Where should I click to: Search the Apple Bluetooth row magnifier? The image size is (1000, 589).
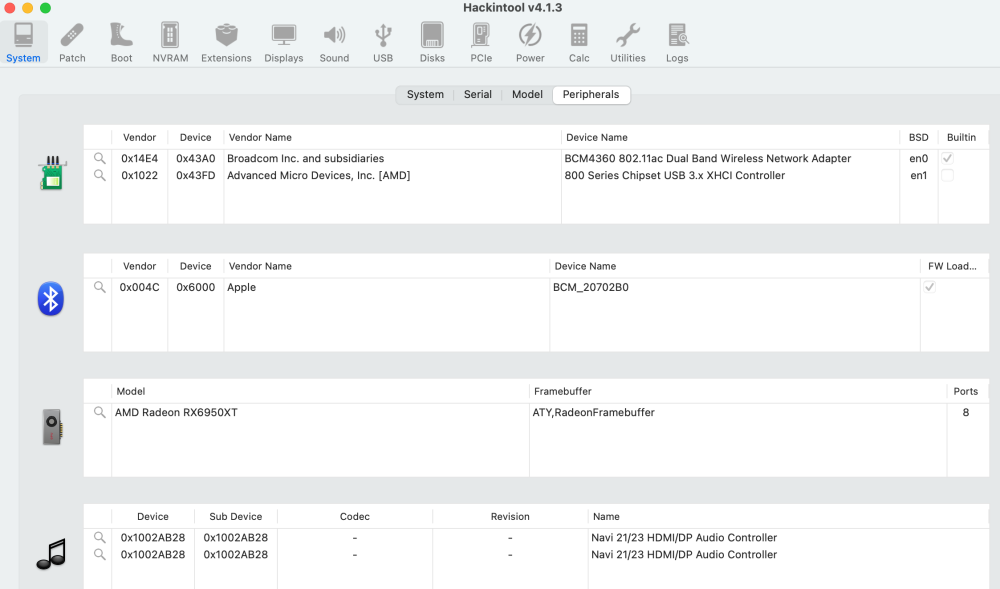tap(99, 287)
